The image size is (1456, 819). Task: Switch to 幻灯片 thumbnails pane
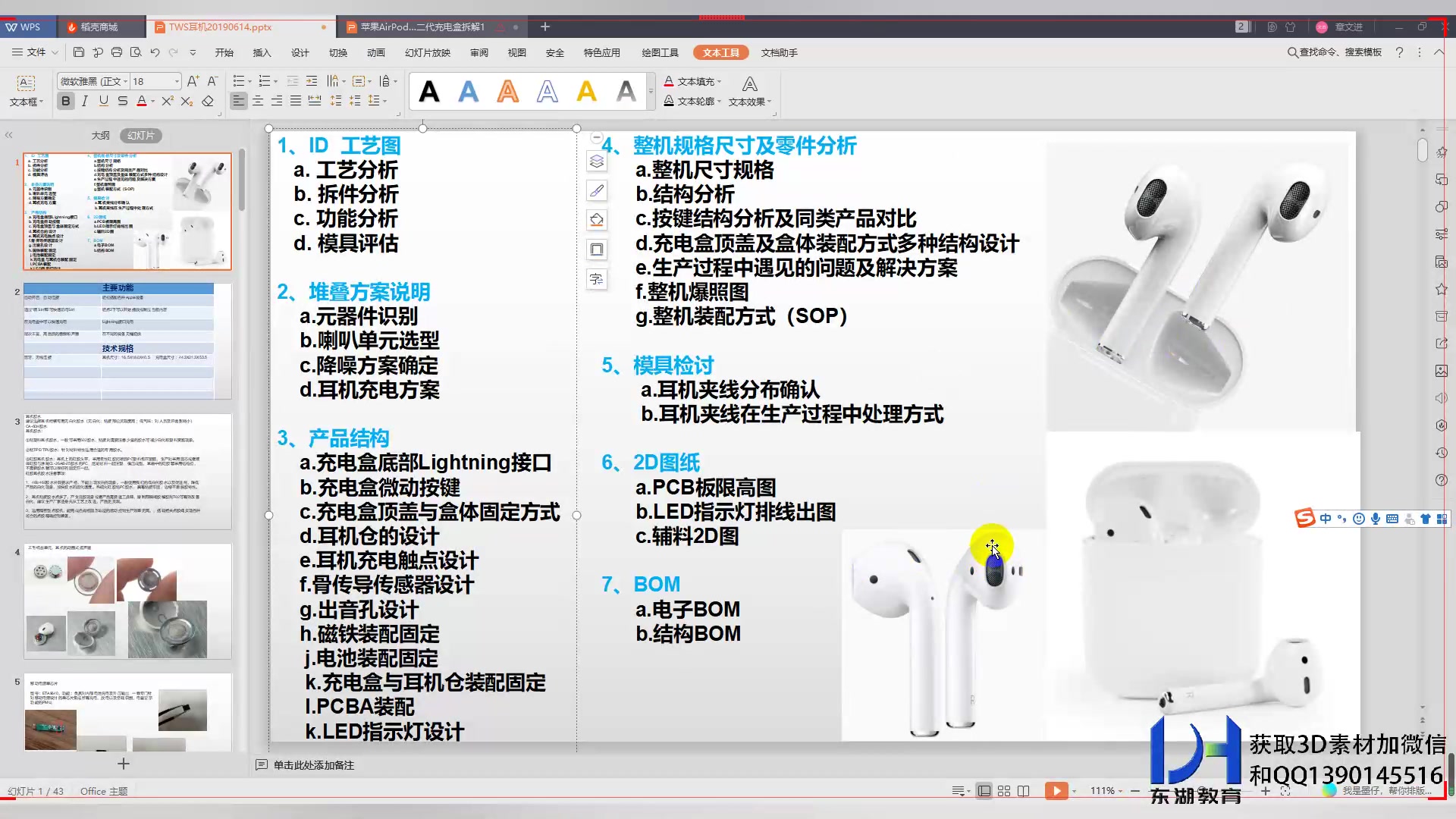141,135
